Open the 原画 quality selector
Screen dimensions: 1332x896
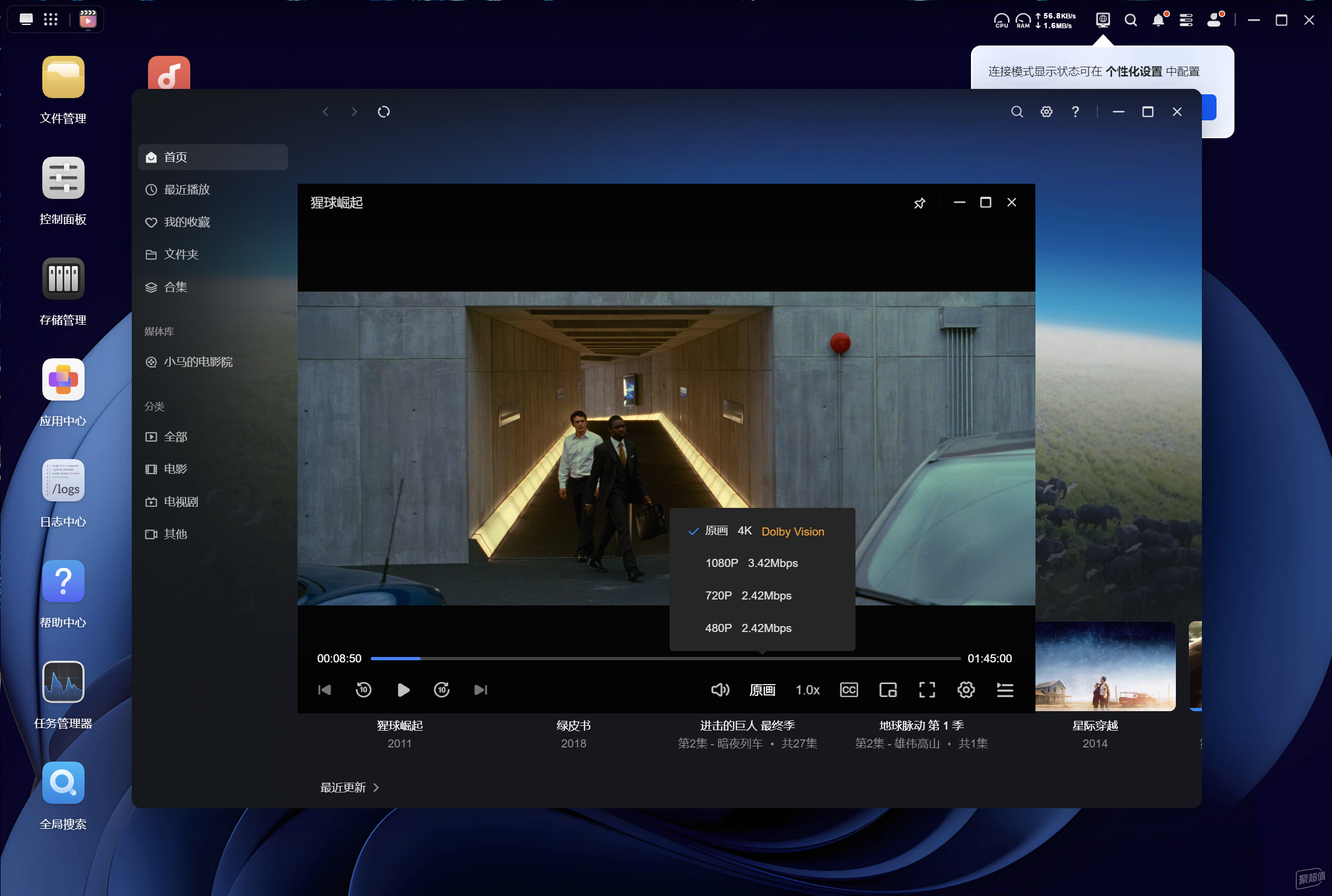tap(762, 689)
